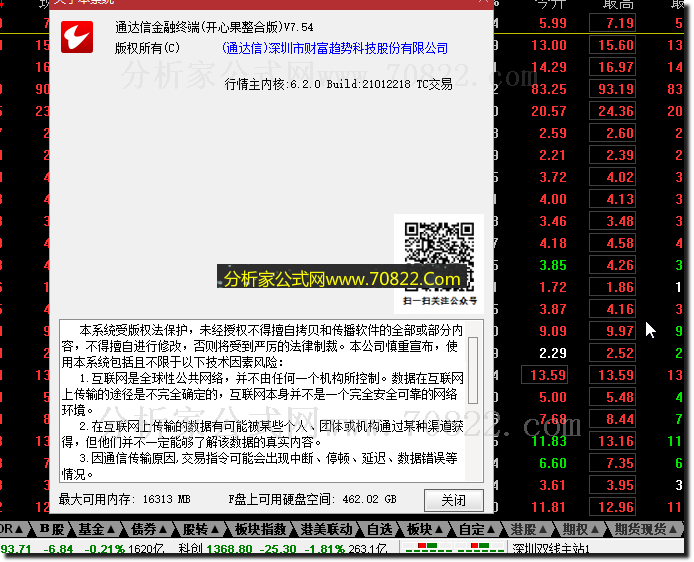Click the 深圳双线主站1 server status text

(551, 549)
